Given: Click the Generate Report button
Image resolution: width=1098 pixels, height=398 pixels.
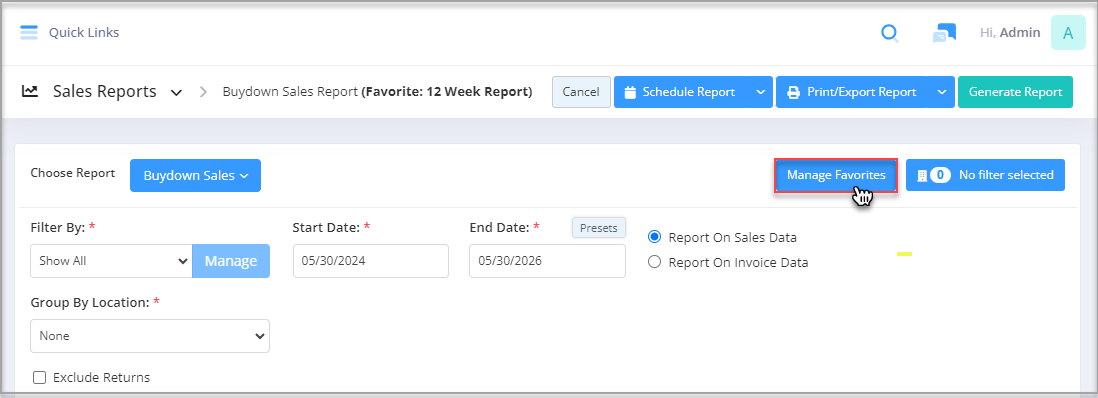Looking at the screenshot, I should [1015, 92].
